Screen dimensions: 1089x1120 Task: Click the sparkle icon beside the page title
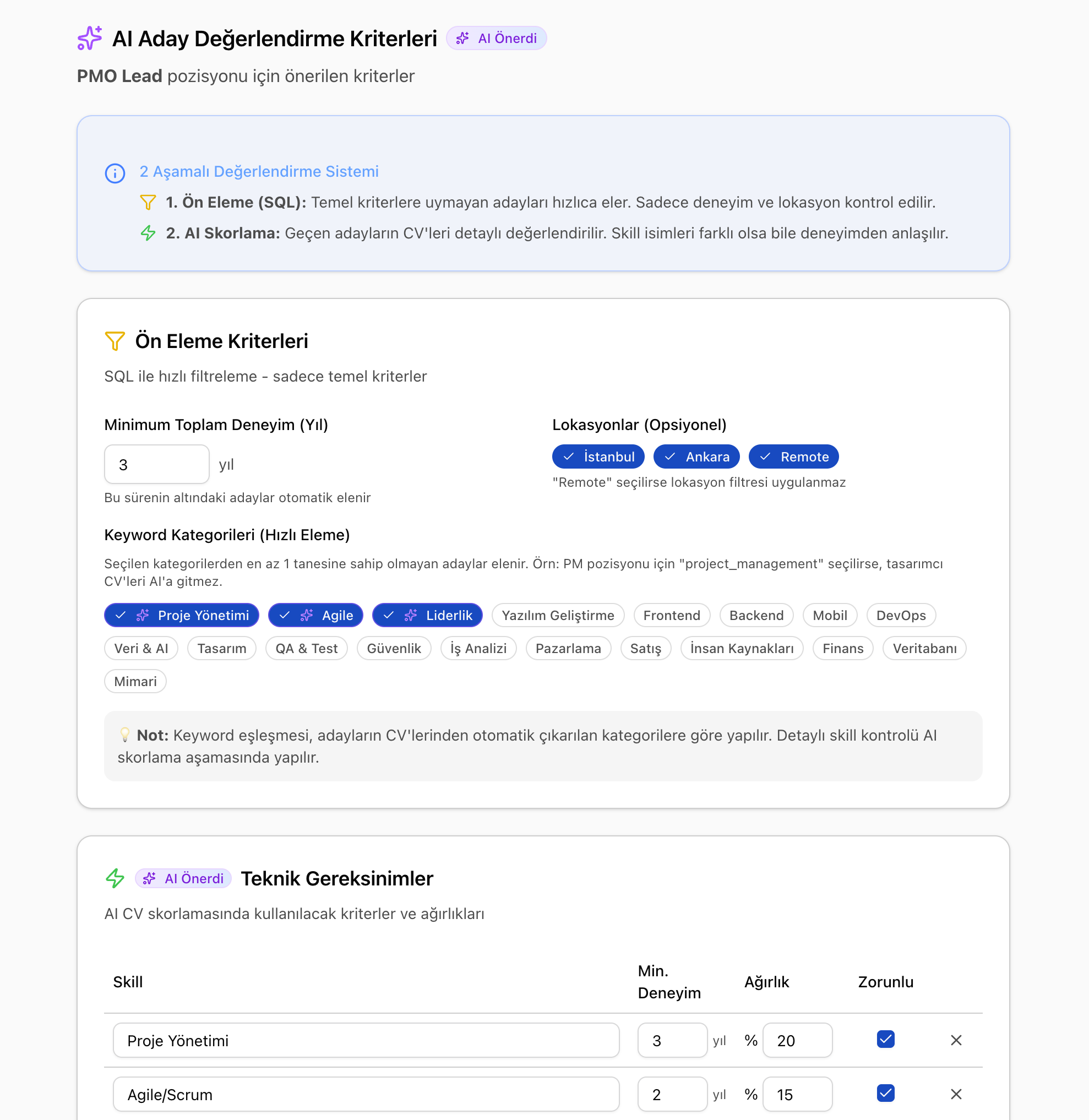[90, 39]
